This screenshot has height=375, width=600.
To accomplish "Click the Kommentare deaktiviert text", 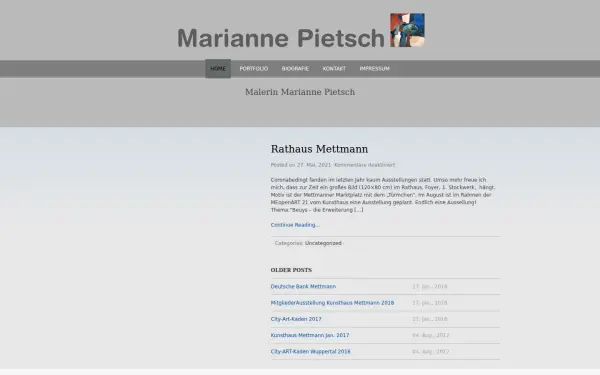I will (365, 165).
